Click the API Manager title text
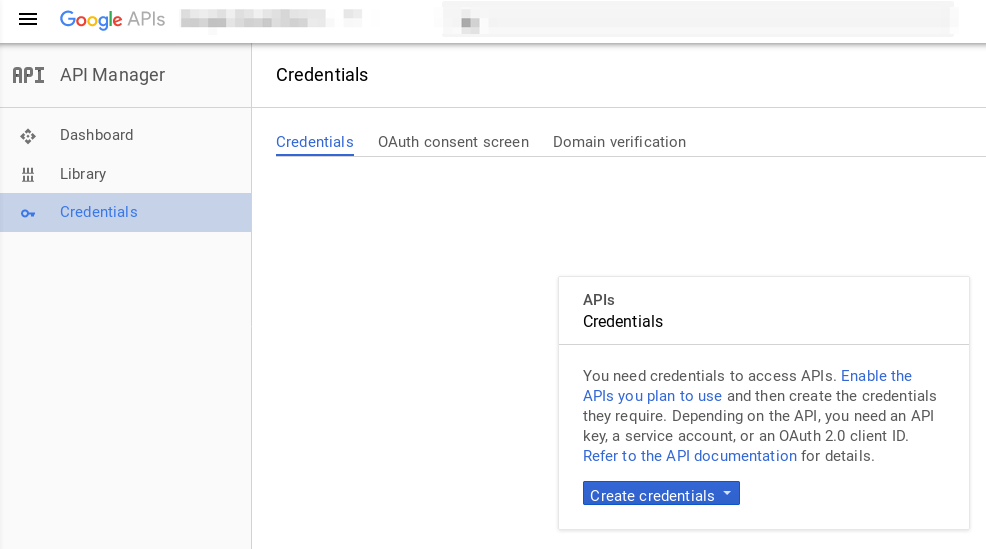Screen dimensions: 986x549 113,75
